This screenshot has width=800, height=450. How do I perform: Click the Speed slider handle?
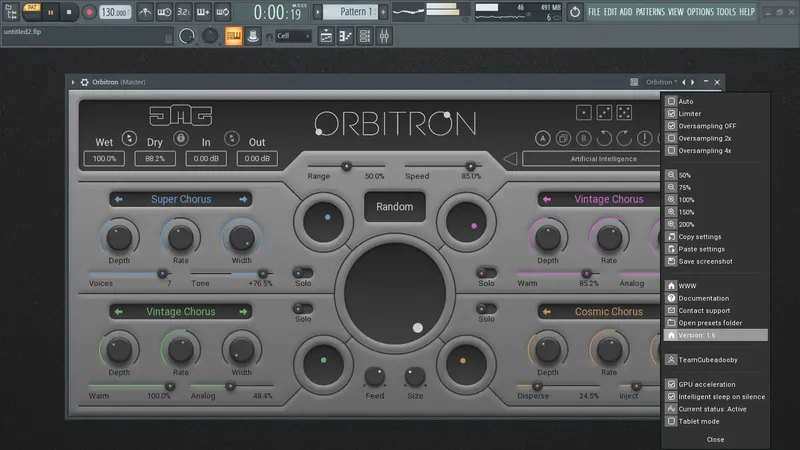coord(470,166)
